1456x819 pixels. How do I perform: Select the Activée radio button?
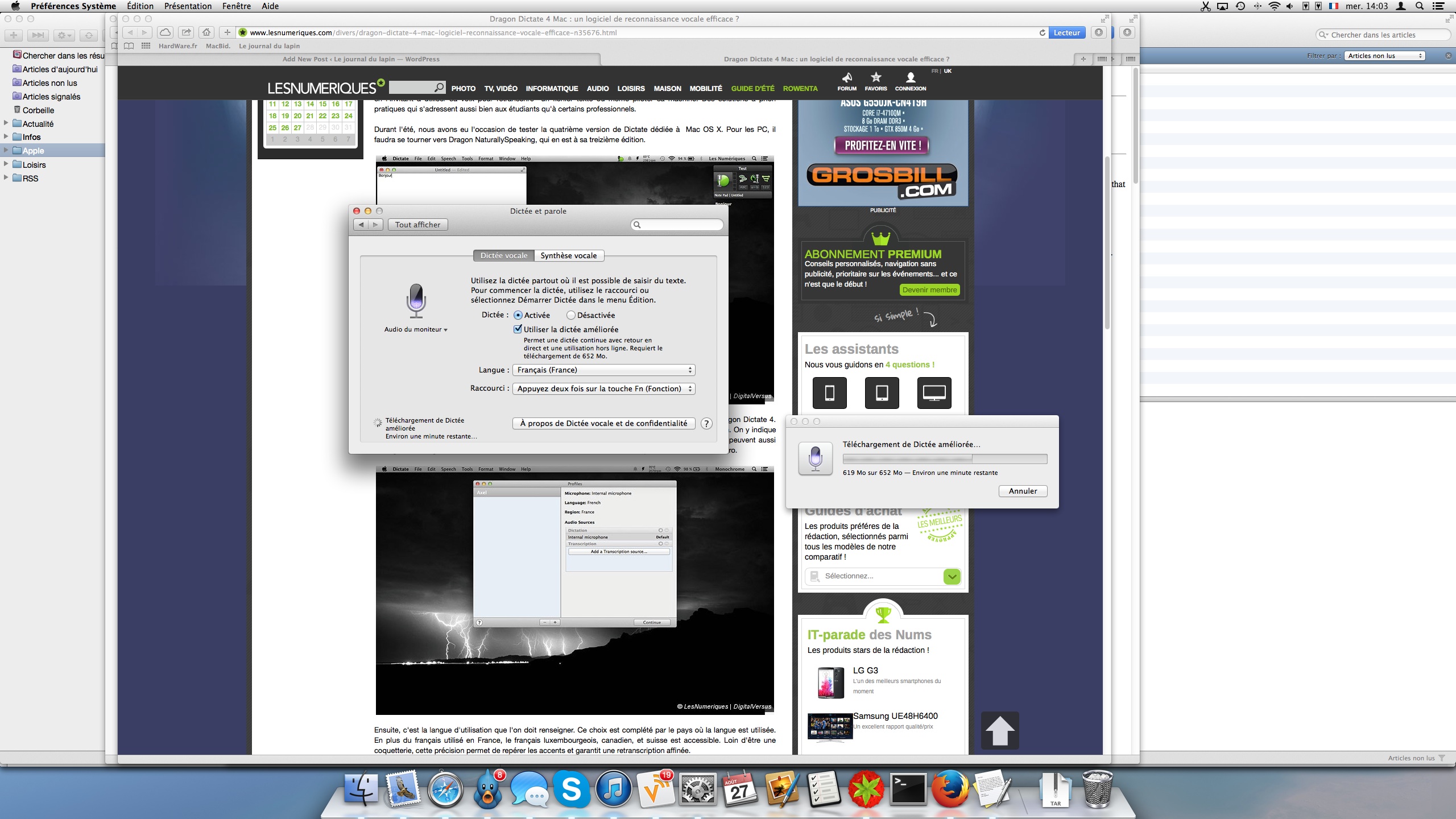tap(518, 315)
